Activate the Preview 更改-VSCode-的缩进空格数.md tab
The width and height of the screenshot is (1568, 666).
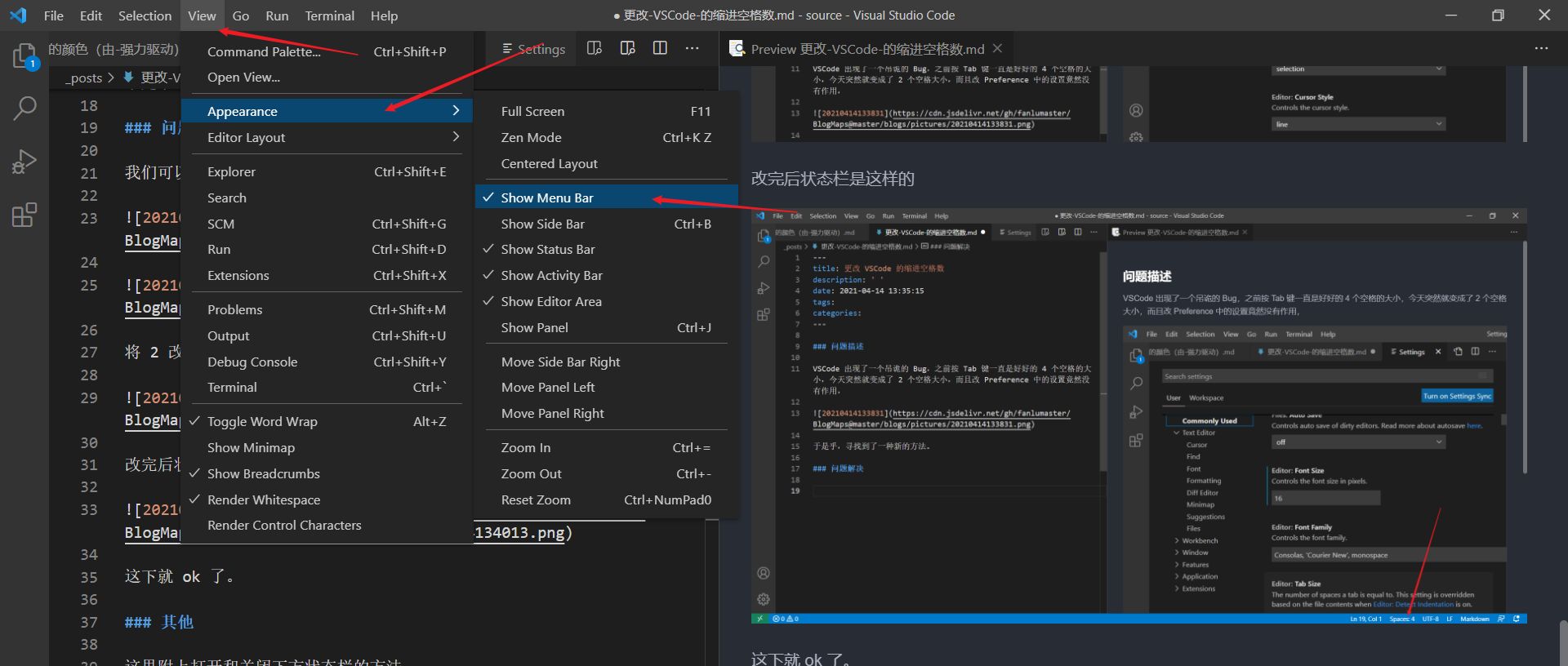(x=866, y=49)
